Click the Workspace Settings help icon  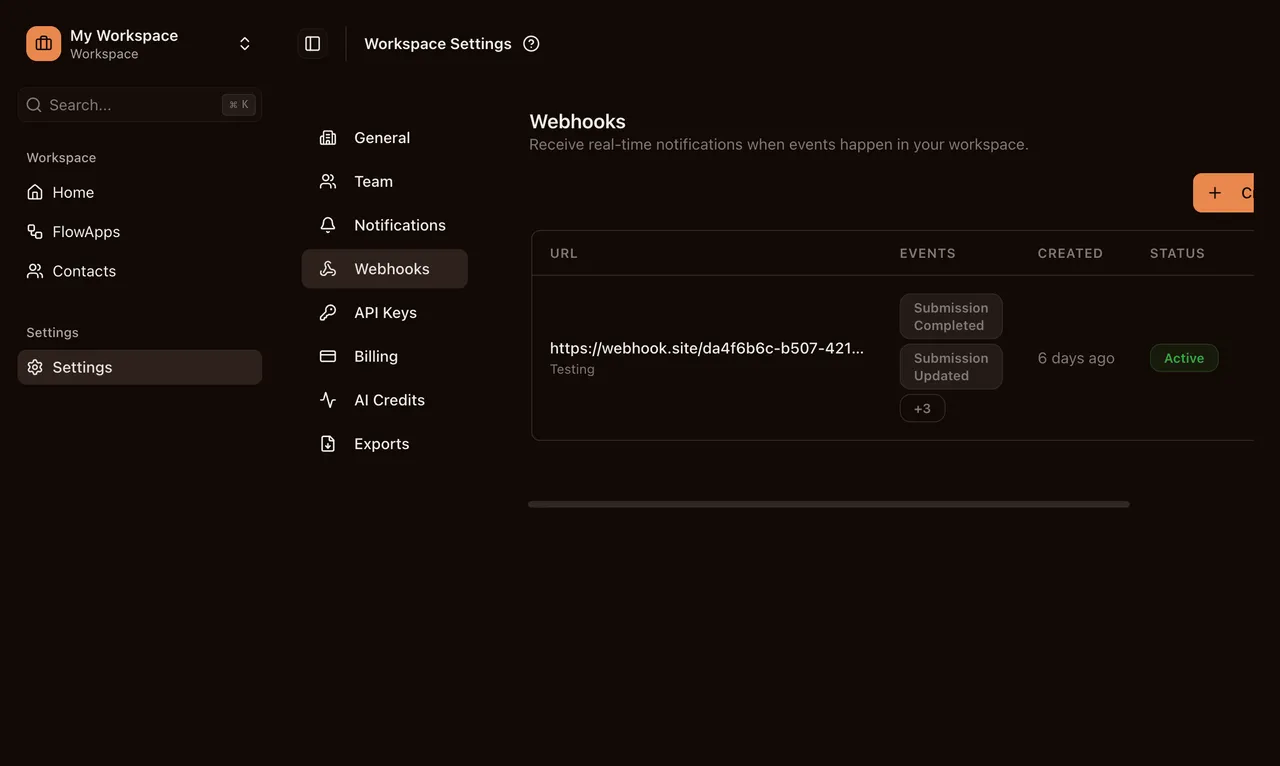click(531, 43)
